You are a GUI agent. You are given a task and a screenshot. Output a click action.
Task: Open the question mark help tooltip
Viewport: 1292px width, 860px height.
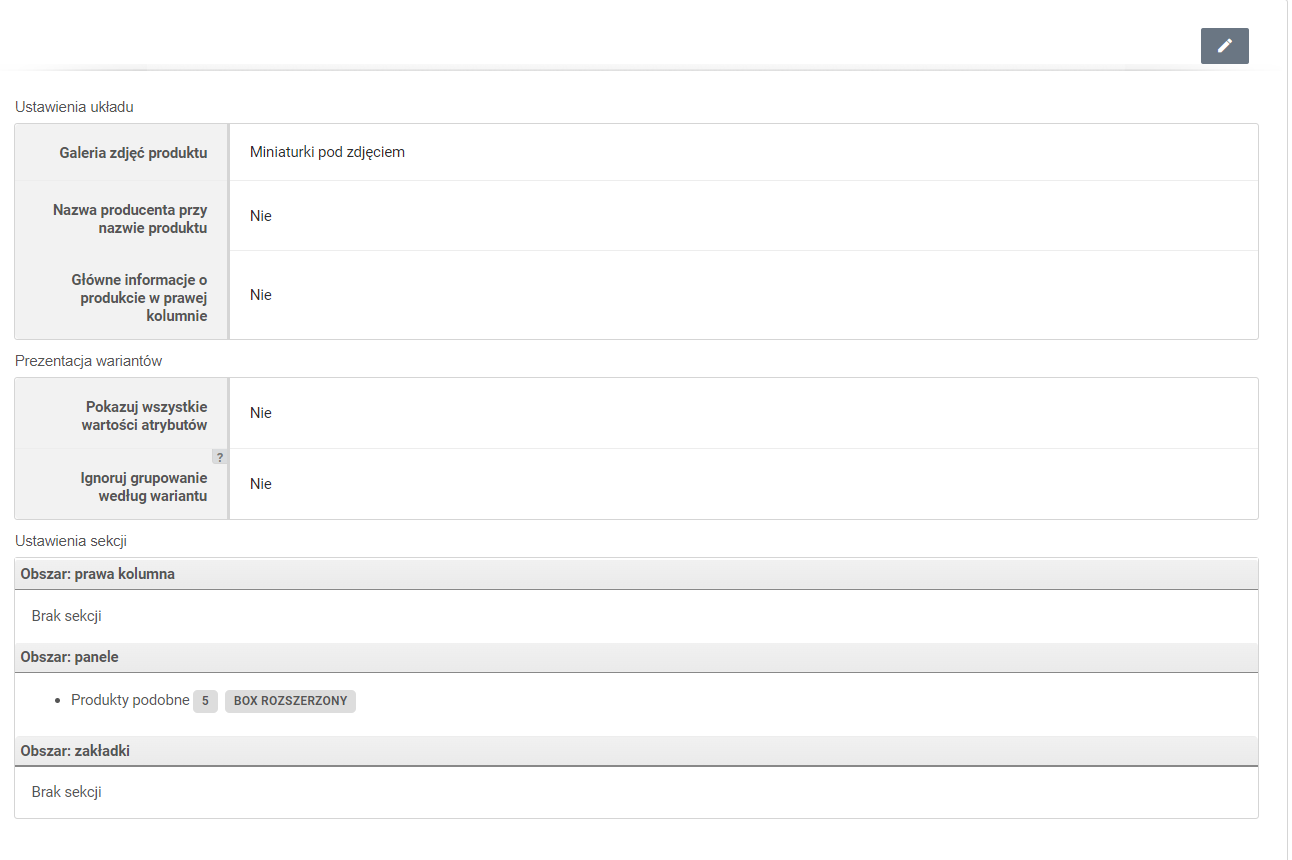pos(220,457)
